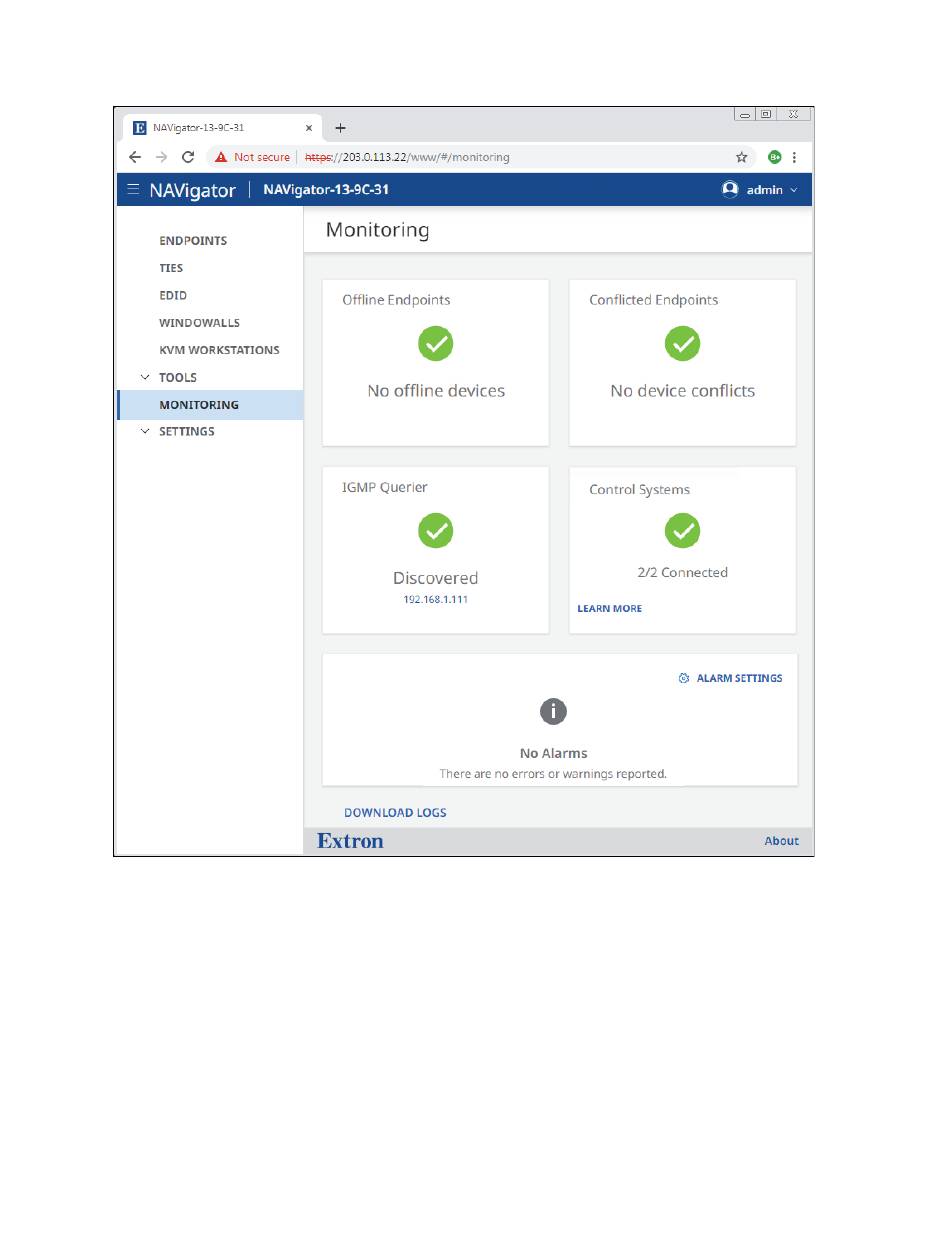Click the SETTINGS sidebar heading
Image resolution: width=950 pixels, height=1260 pixels.
[x=187, y=432]
